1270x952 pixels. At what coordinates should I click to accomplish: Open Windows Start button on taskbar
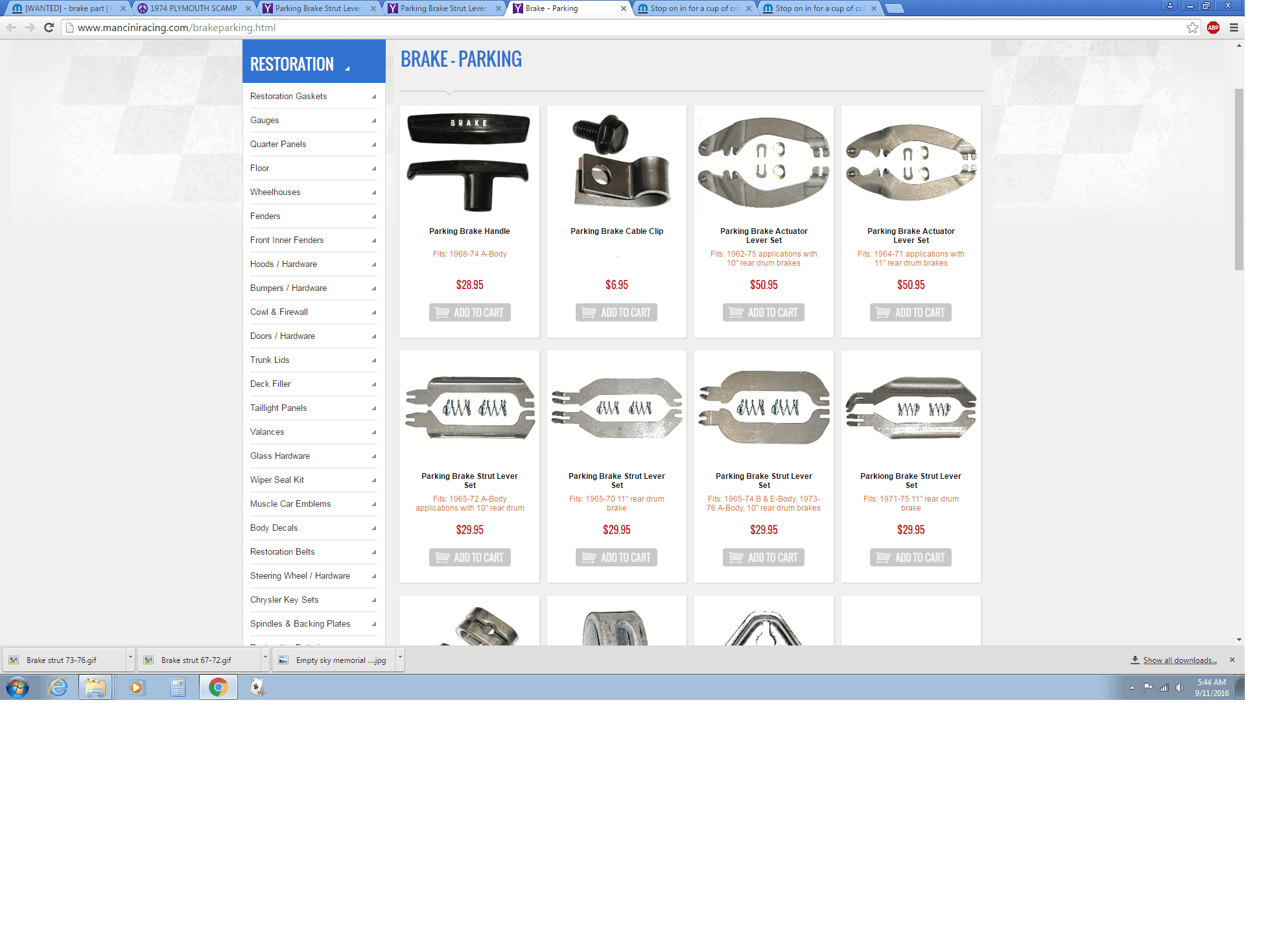(x=18, y=687)
